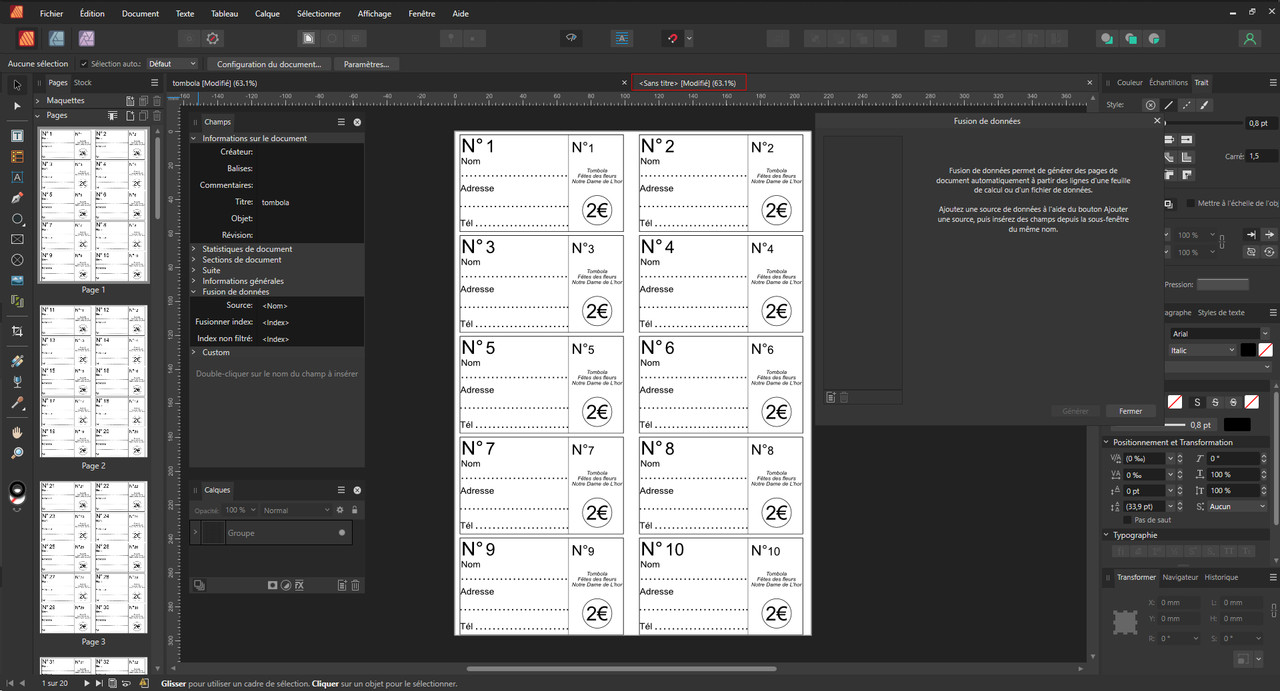
Task: Expand the Maquettes section
Action: 38,100
